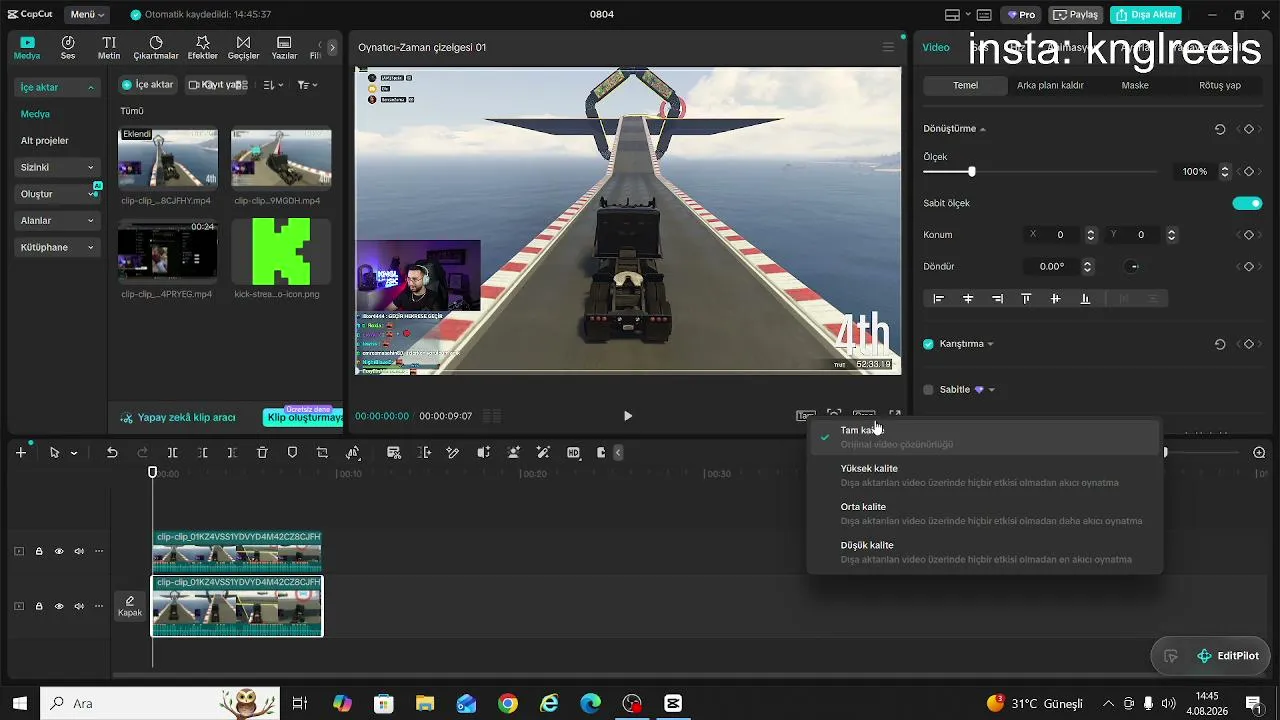
Task: Lock the lower timeline track
Action: coord(39,606)
